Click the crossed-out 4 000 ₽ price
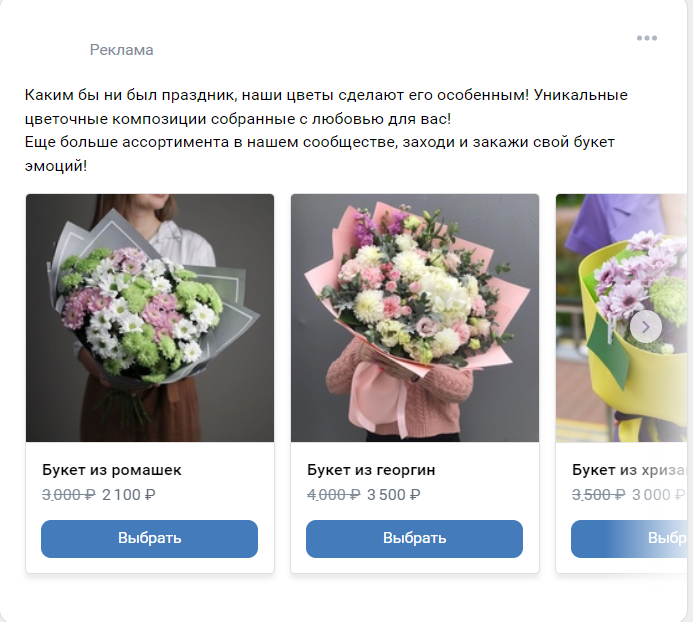The width and height of the screenshot is (693, 622). coord(332,494)
